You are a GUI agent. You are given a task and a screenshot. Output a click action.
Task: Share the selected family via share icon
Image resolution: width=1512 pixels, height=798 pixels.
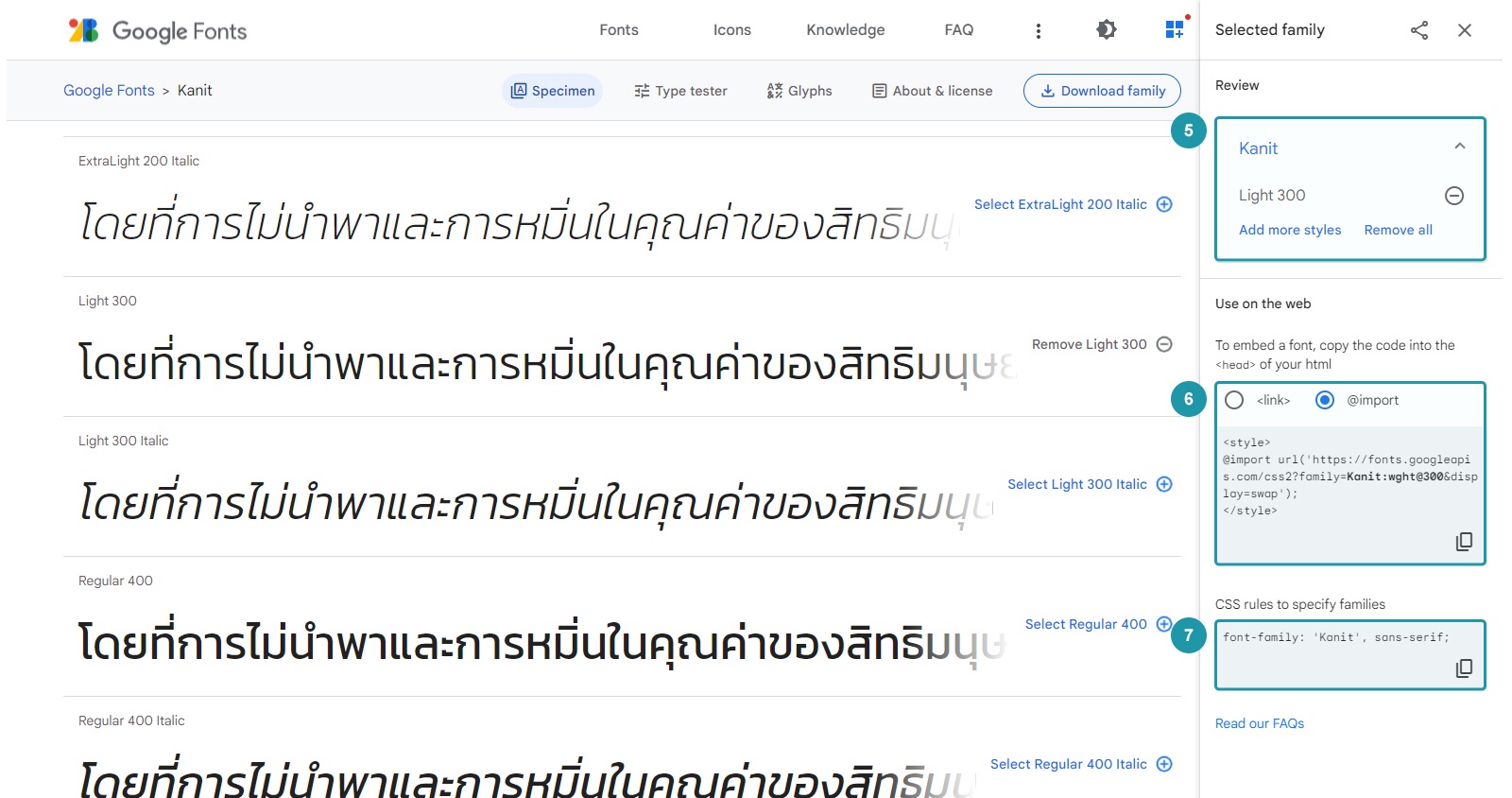pyautogui.click(x=1419, y=30)
